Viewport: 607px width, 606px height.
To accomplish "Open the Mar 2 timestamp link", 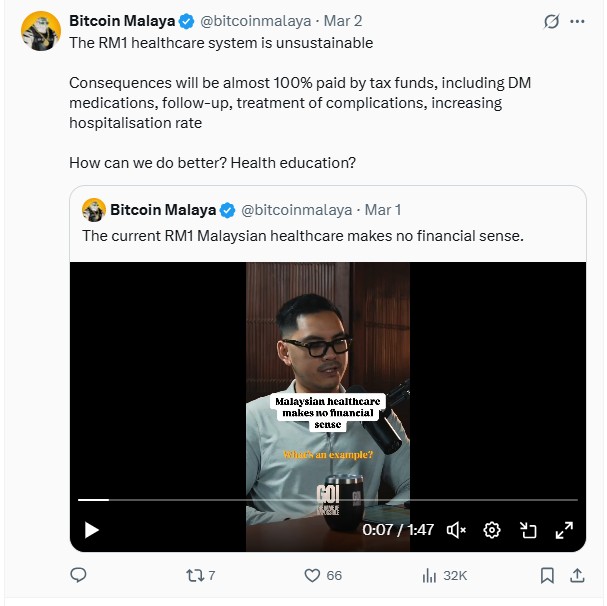I will (343, 21).
